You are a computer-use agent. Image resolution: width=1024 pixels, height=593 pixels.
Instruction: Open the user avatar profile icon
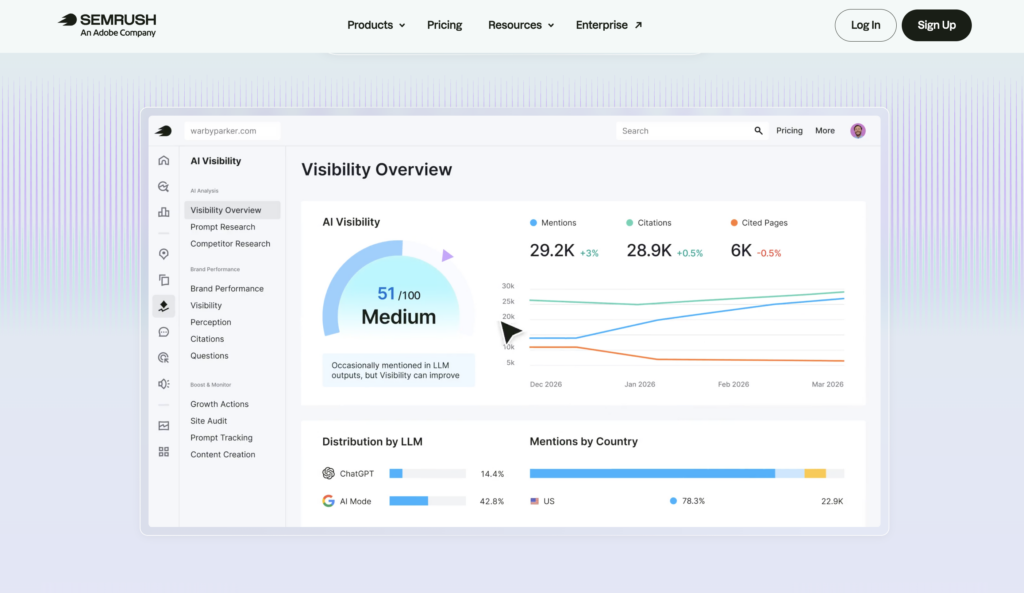(857, 131)
